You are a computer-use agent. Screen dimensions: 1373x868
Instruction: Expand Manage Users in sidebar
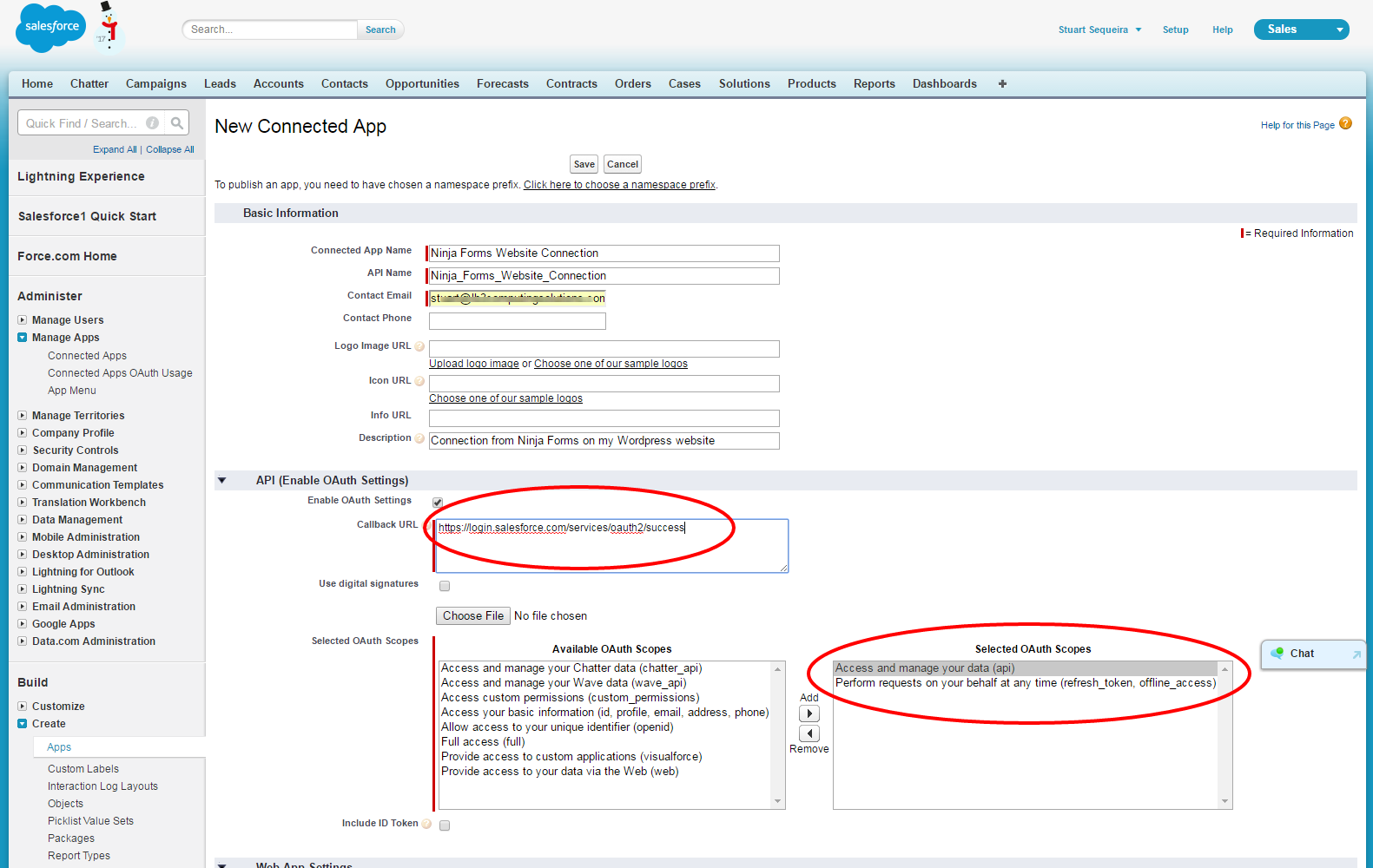coord(23,320)
